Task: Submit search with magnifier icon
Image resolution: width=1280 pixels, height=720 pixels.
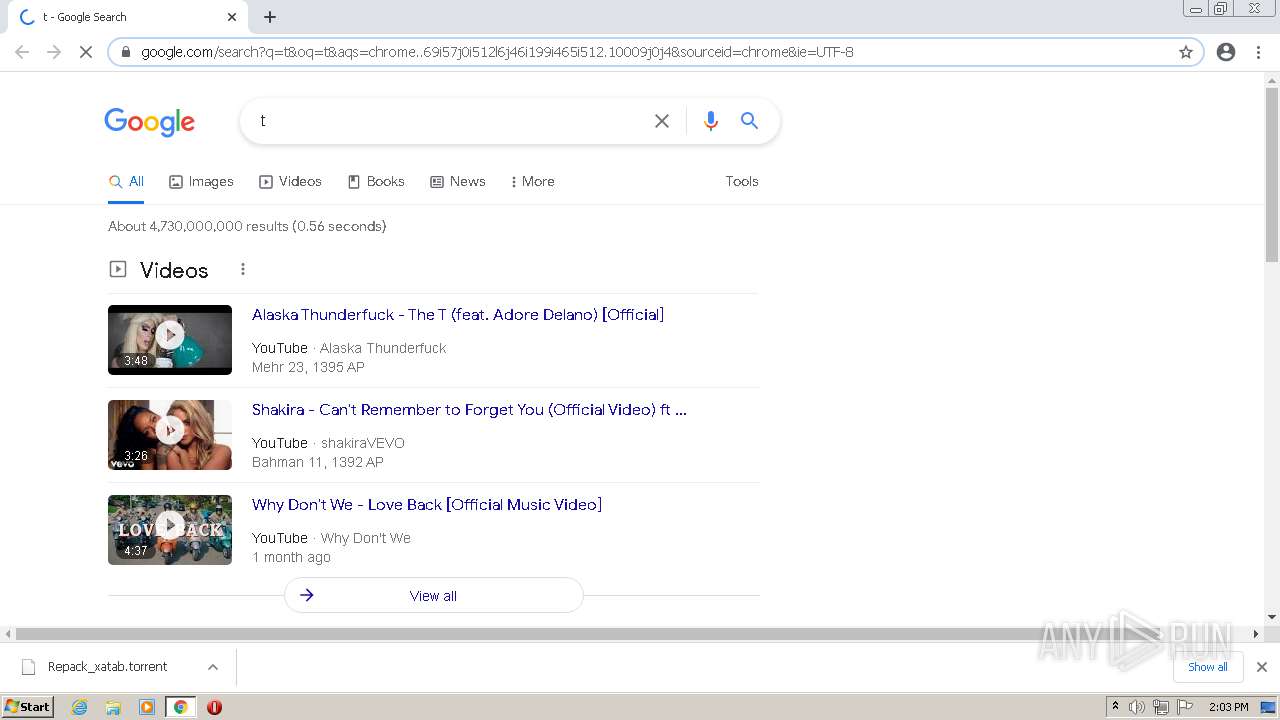Action: (749, 121)
